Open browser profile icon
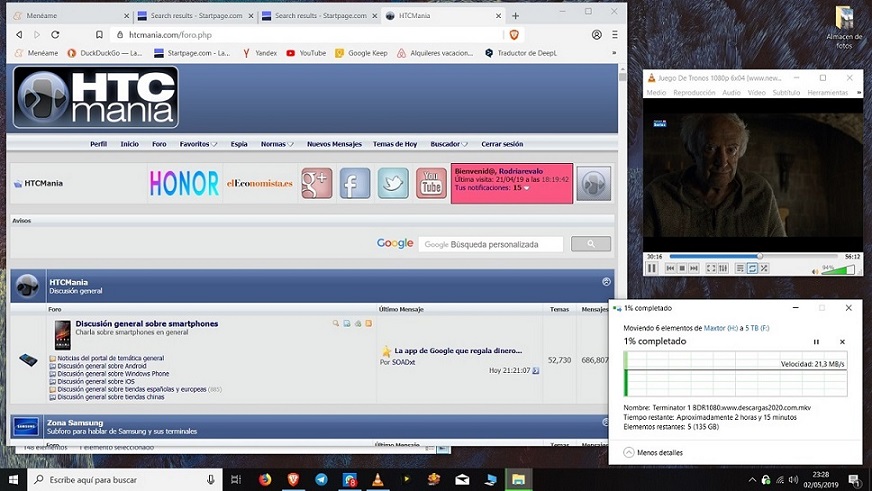The image size is (872, 491). tap(597, 34)
